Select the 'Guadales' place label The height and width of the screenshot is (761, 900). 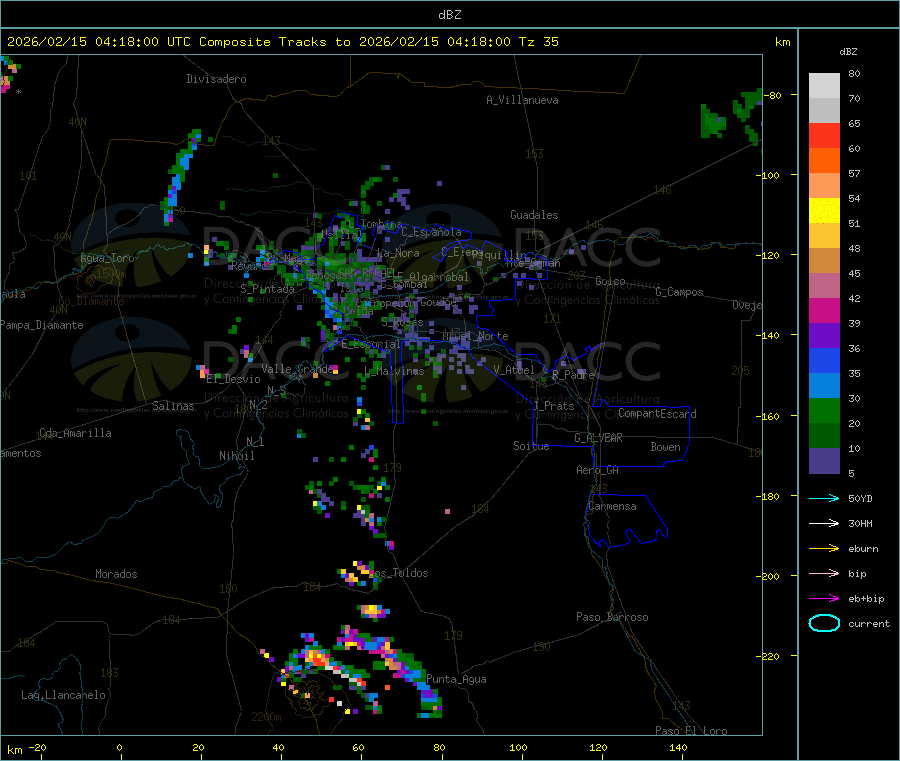pos(534,215)
